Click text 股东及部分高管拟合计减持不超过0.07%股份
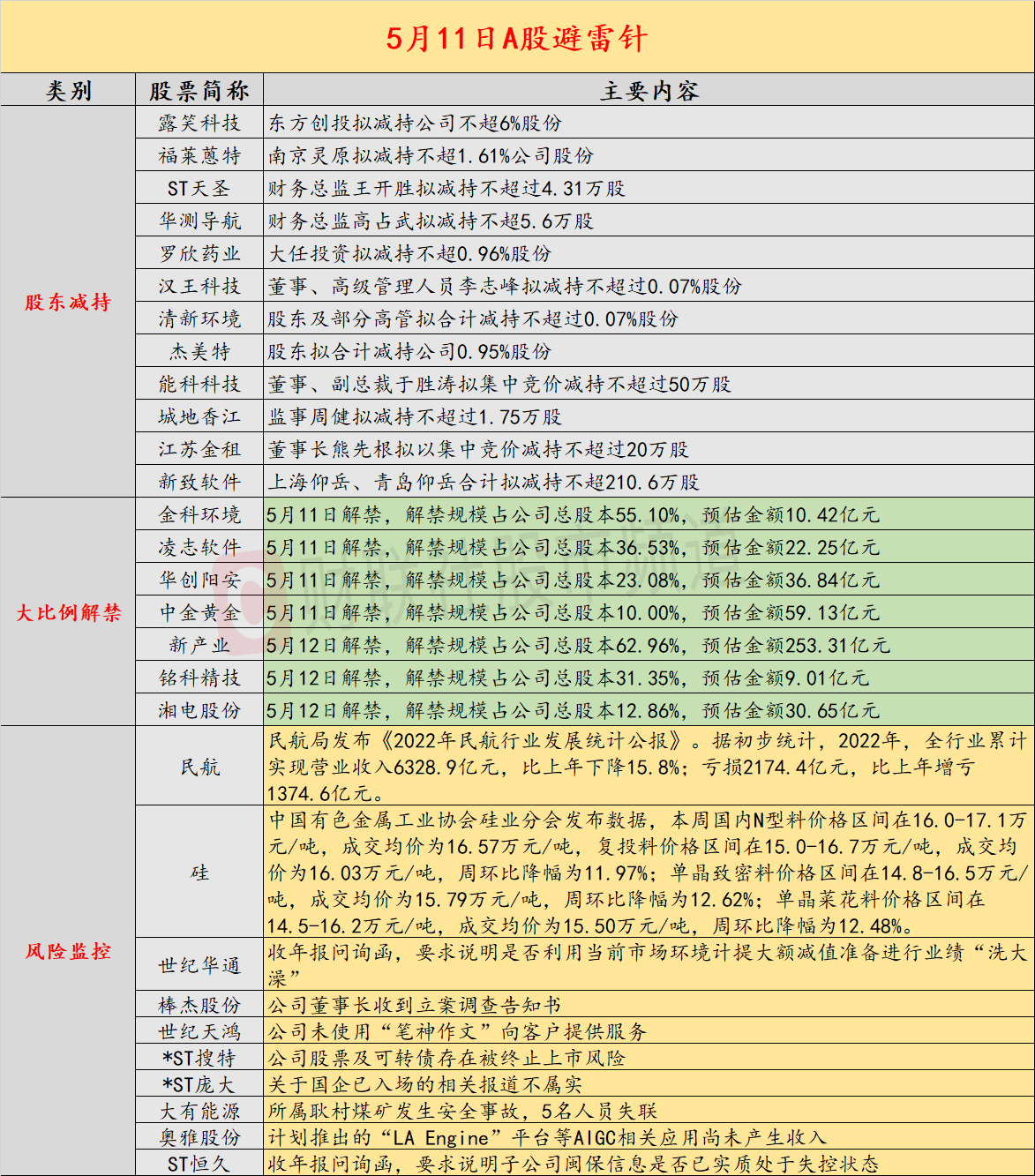Image resolution: width=1035 pixels, height=1176 pixels. click(x=473, y=318)
